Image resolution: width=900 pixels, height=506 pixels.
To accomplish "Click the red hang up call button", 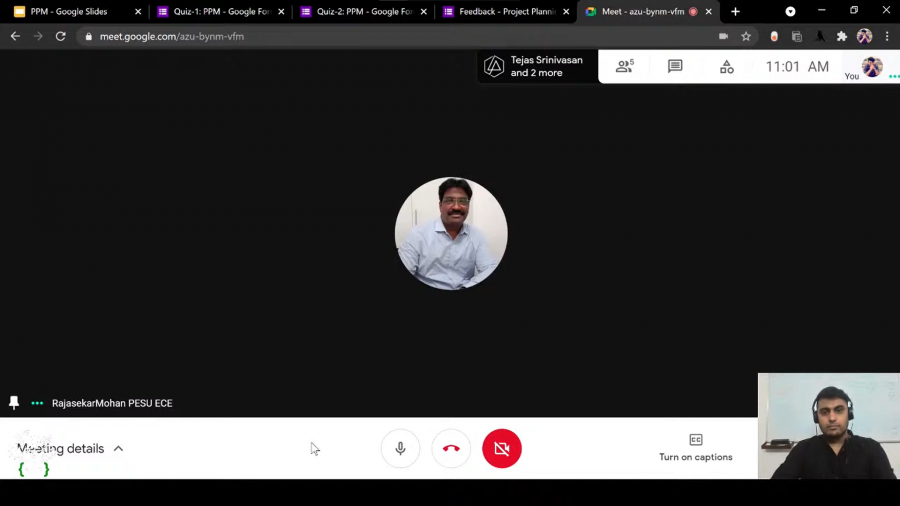I will point(451,449).
